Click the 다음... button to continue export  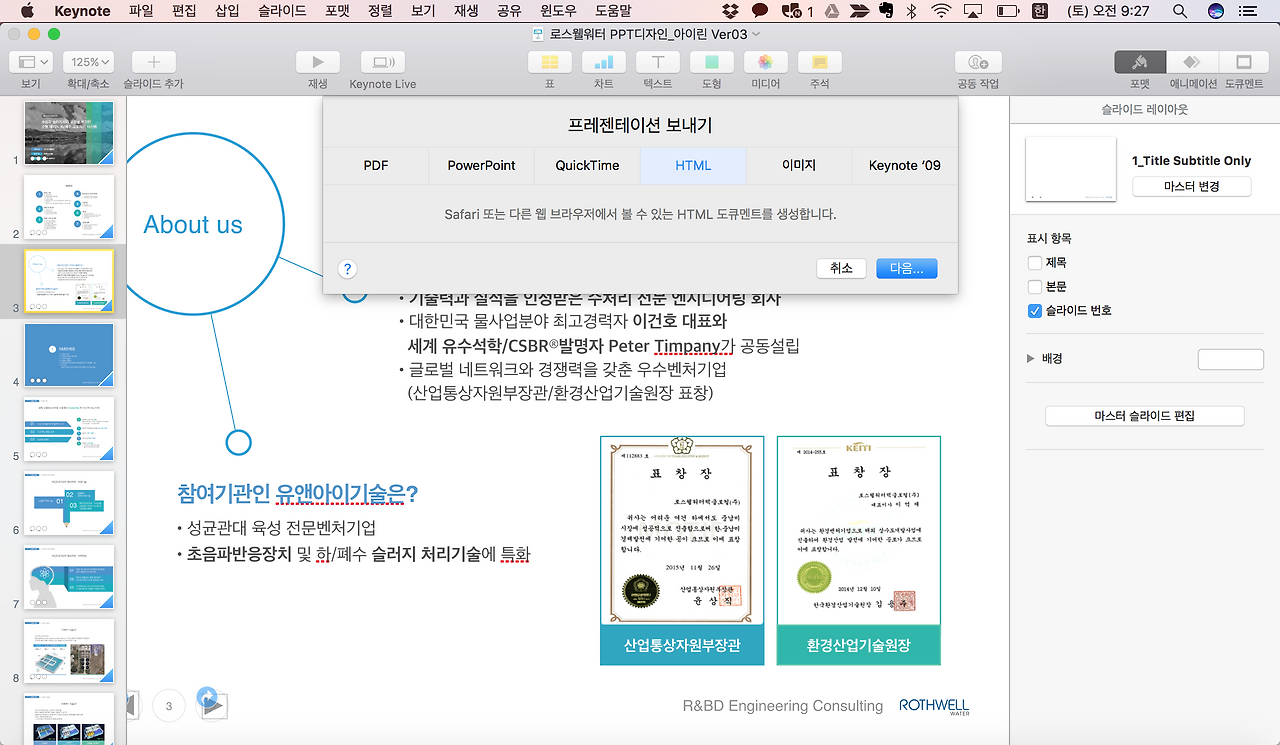(x=906, y=268)
